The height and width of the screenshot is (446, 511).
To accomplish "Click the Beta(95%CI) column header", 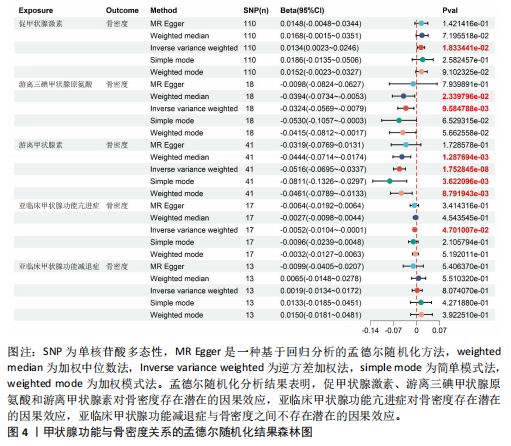I will 302,10.
